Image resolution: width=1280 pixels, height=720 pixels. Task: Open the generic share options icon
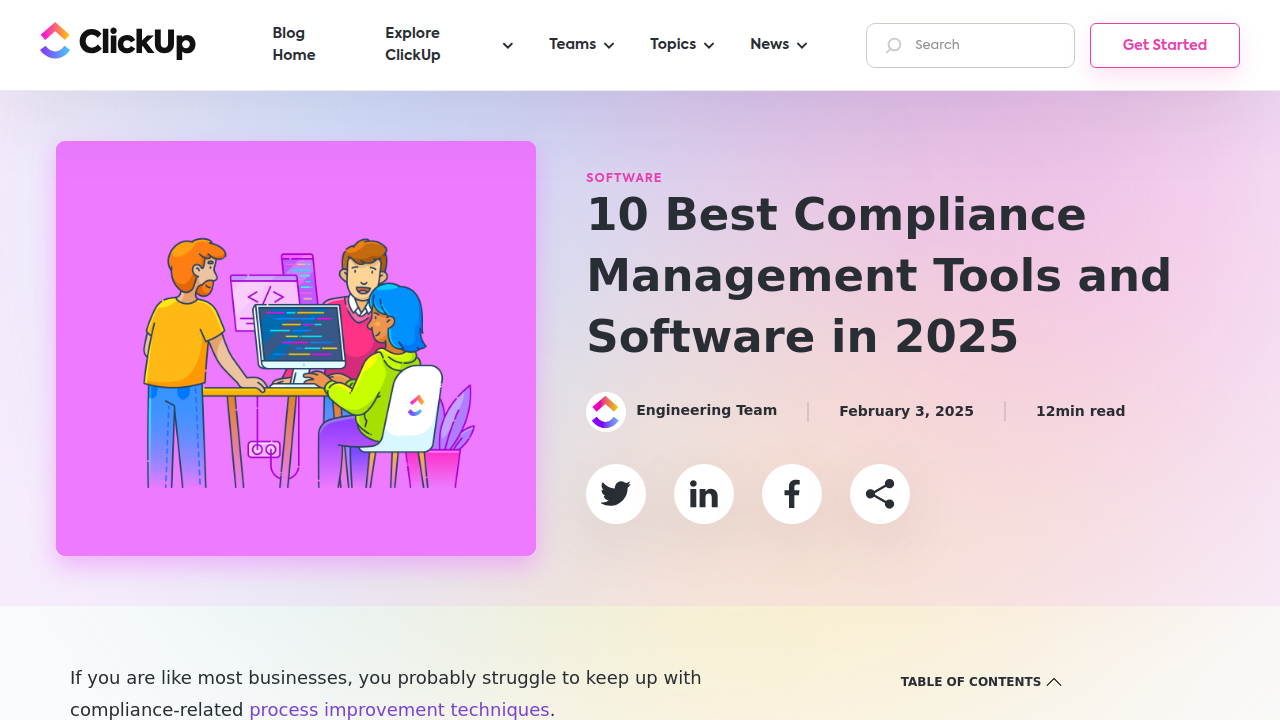coord(880,494)
